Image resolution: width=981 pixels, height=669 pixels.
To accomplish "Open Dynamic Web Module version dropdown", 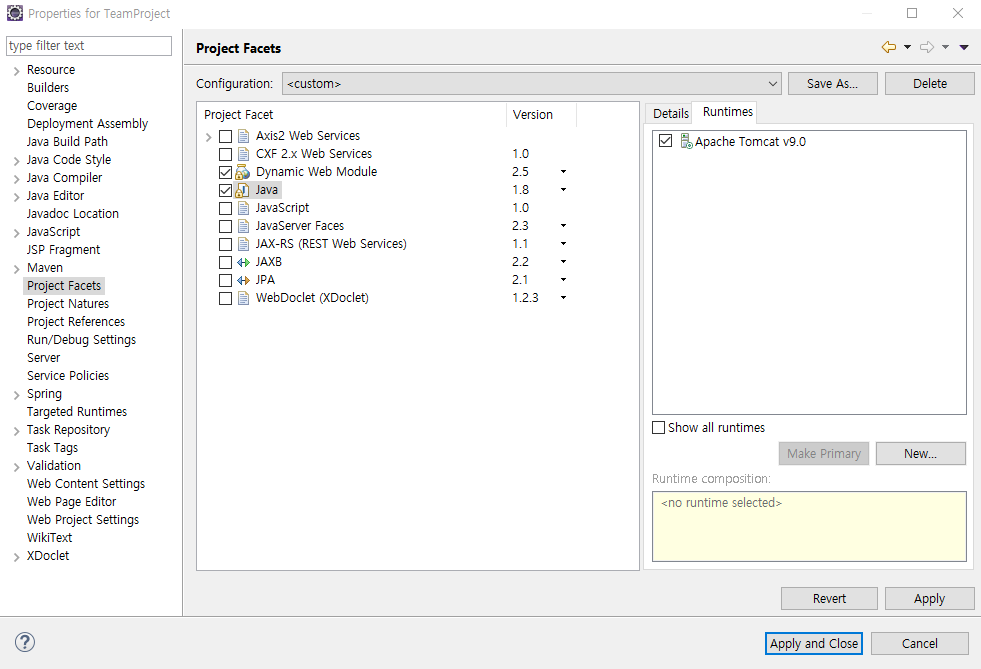I will (x=563, y=171).
